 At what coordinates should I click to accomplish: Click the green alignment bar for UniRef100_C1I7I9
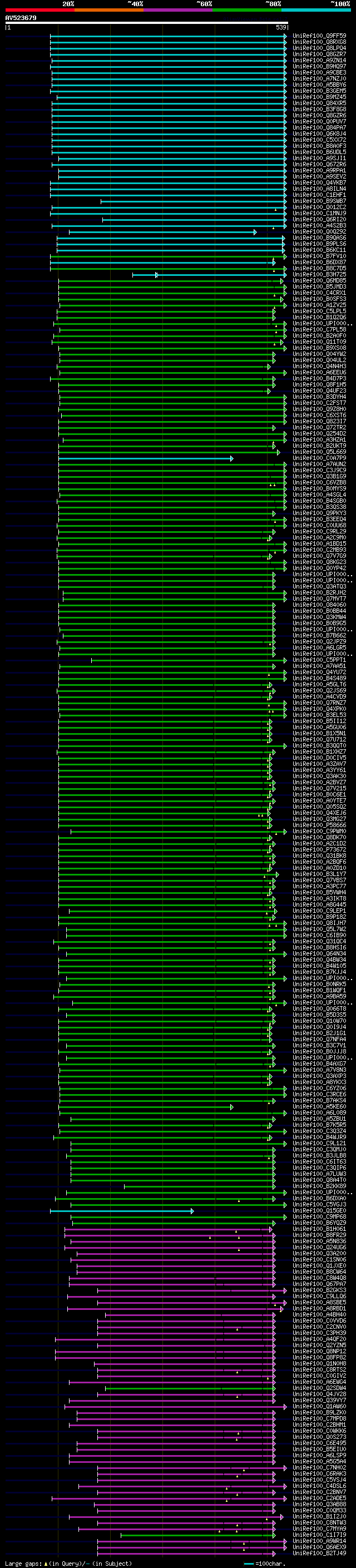pos(198,1535)
